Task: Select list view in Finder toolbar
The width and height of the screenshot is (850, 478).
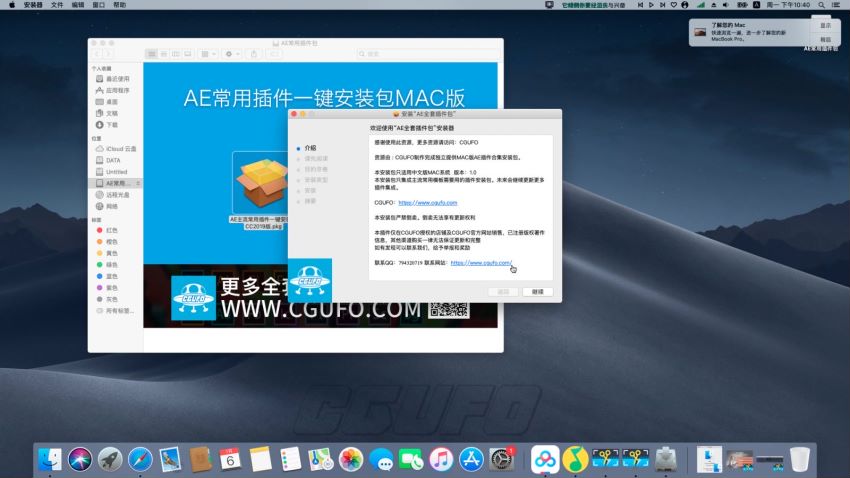Action: pyautogui.click(x=164, y=54)
